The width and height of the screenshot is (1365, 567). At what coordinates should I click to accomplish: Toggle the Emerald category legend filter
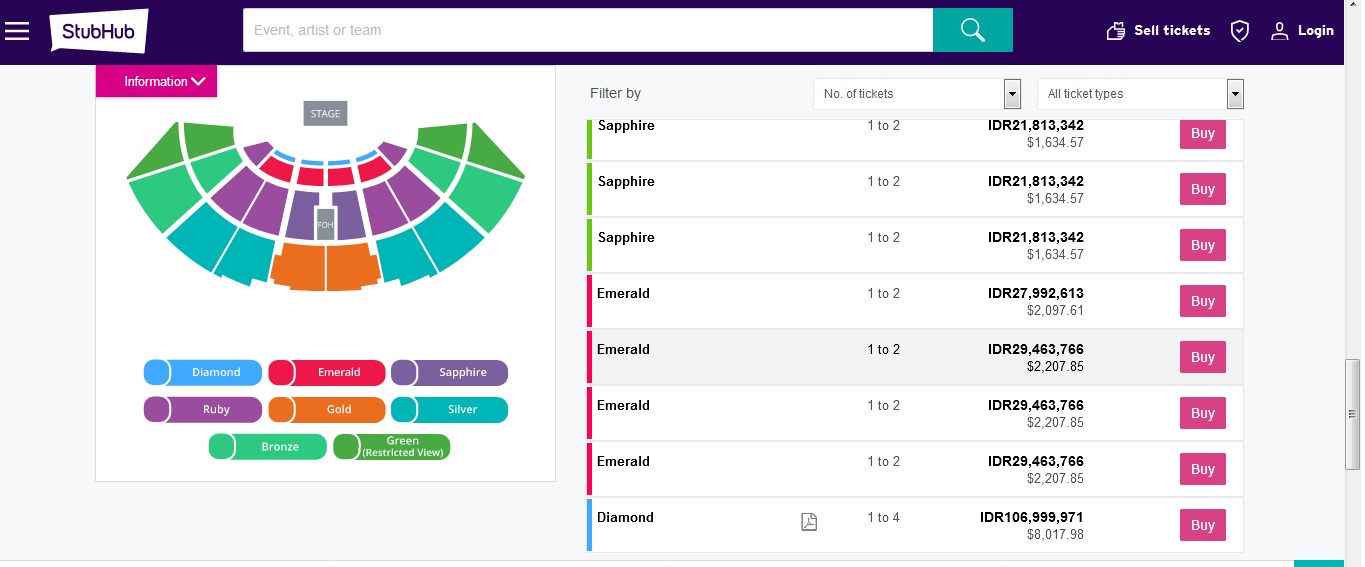(x=327, y=372)
